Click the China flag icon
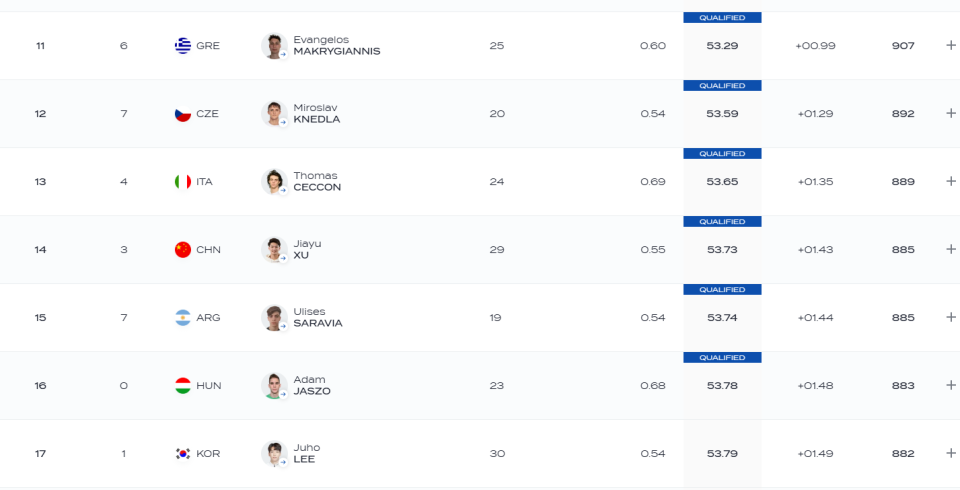960x490 pixels. 182,250
